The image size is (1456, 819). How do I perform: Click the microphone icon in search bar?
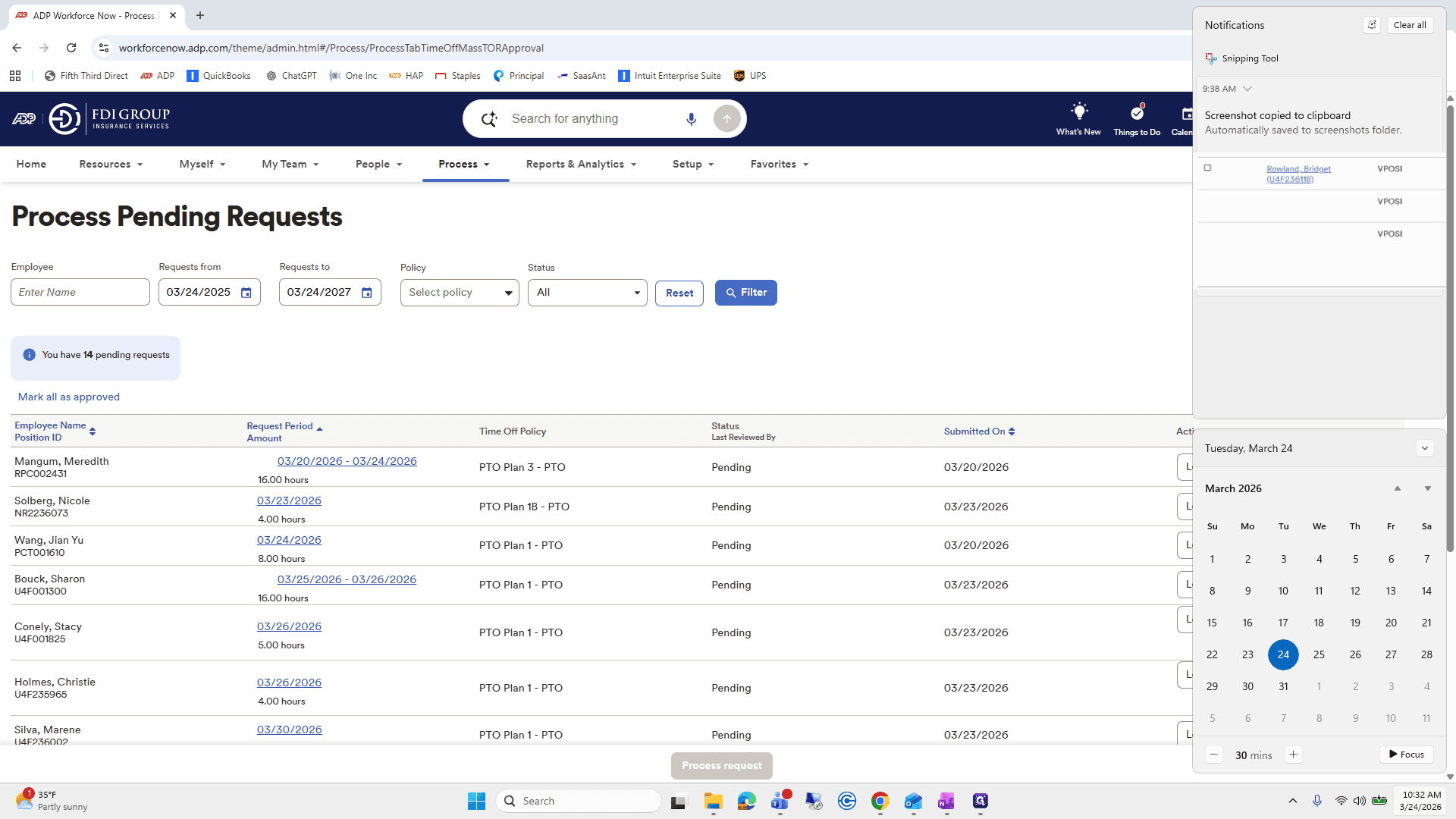(691, 119)
